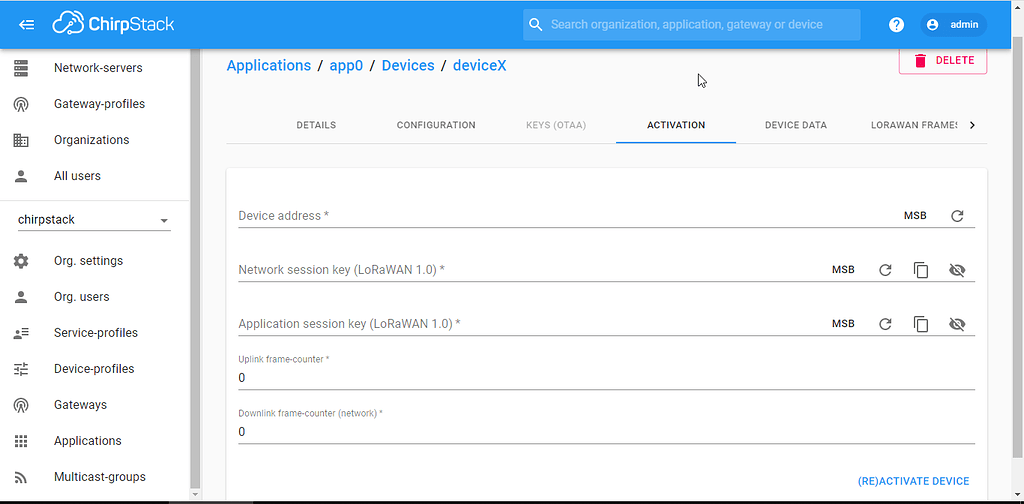Open All users in sidebar

click(95, 176)
